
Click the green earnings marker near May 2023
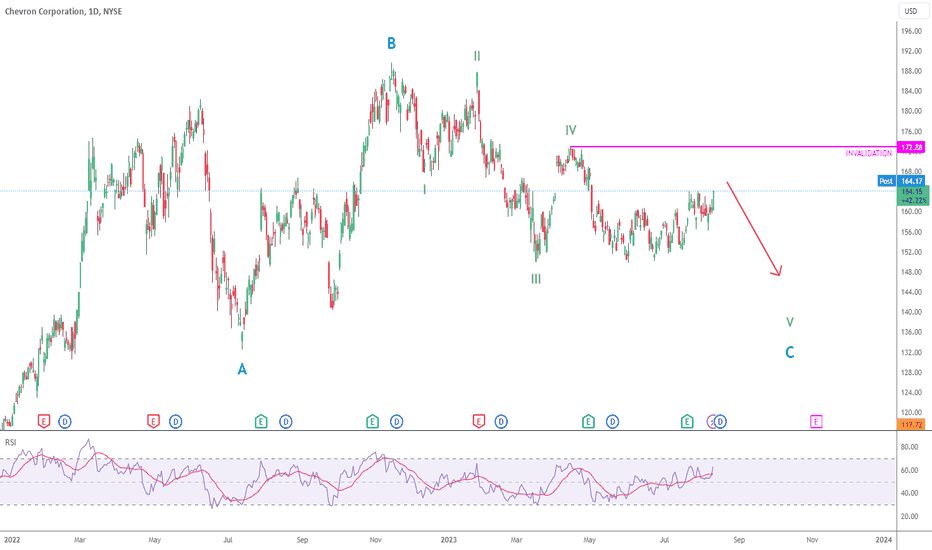click(588, 422)
